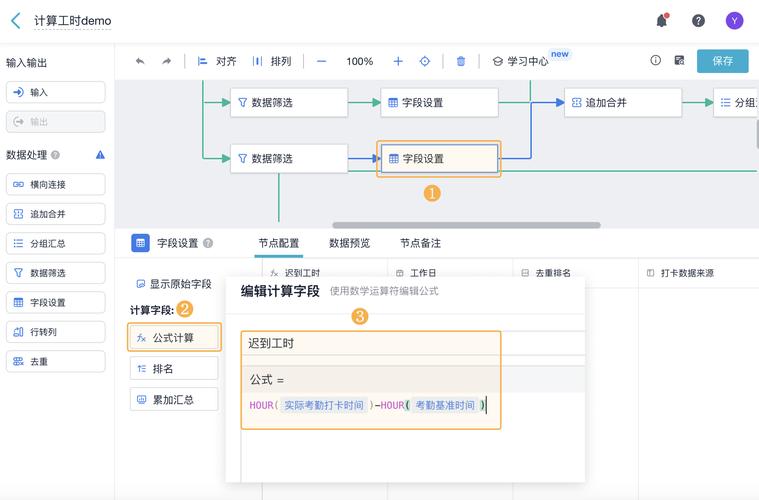Select the upper 数据筛选 canvas node
Viewport: 759px width, 500px height.
pos(289,103)
